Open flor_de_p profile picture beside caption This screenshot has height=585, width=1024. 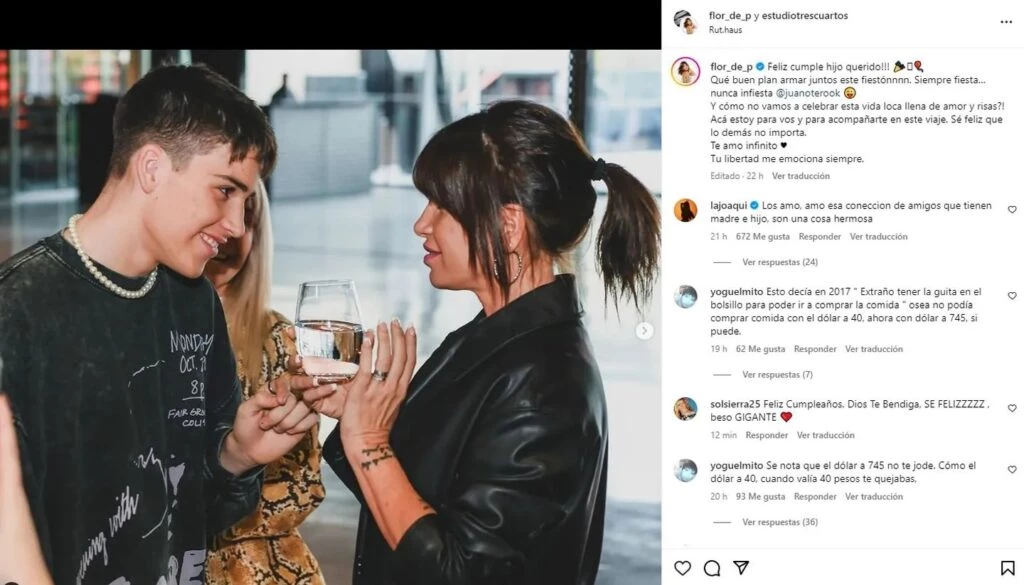[685, 71]
